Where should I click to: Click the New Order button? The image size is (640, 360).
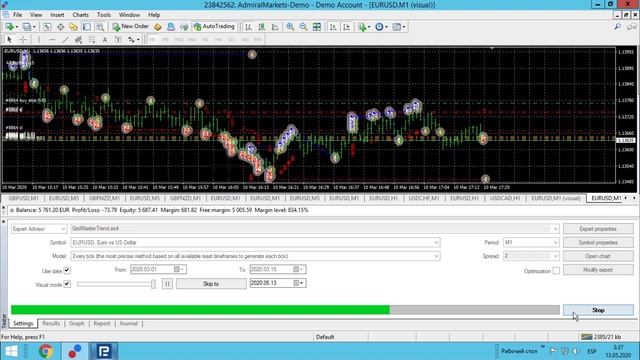pos(131,27)
